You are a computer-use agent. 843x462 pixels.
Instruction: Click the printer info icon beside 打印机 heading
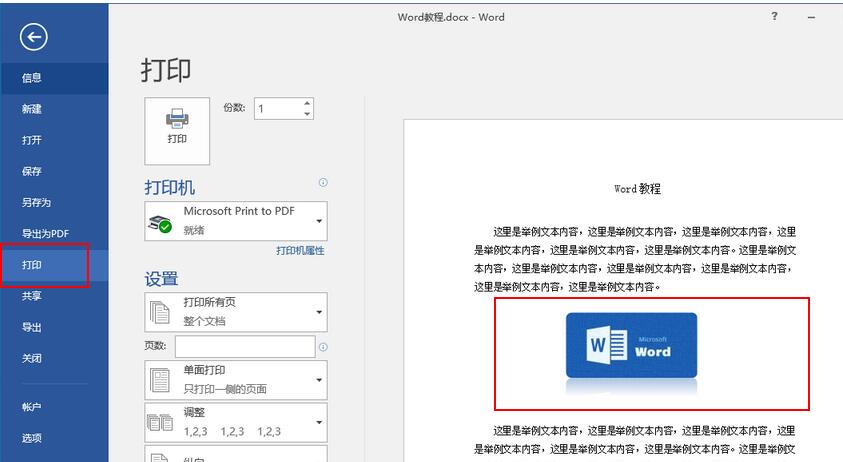click(x=323, y=183)
